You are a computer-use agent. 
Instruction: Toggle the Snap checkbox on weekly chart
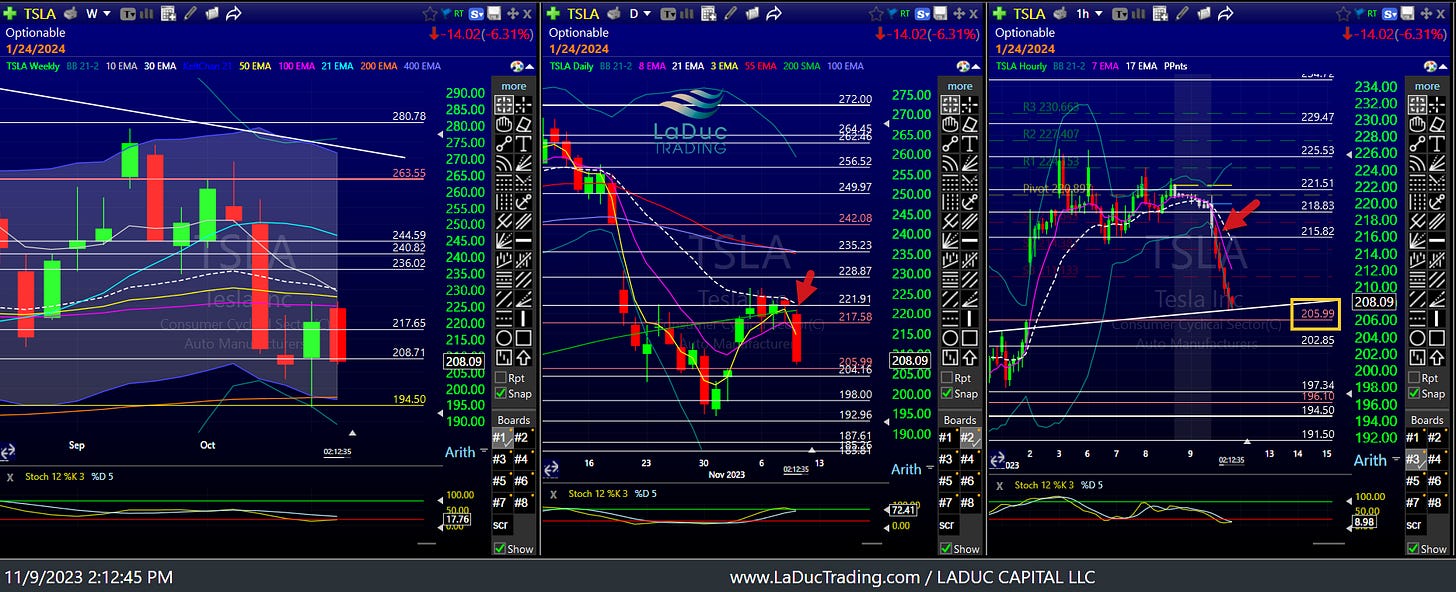pyautogui.click(x=500, y=393)
